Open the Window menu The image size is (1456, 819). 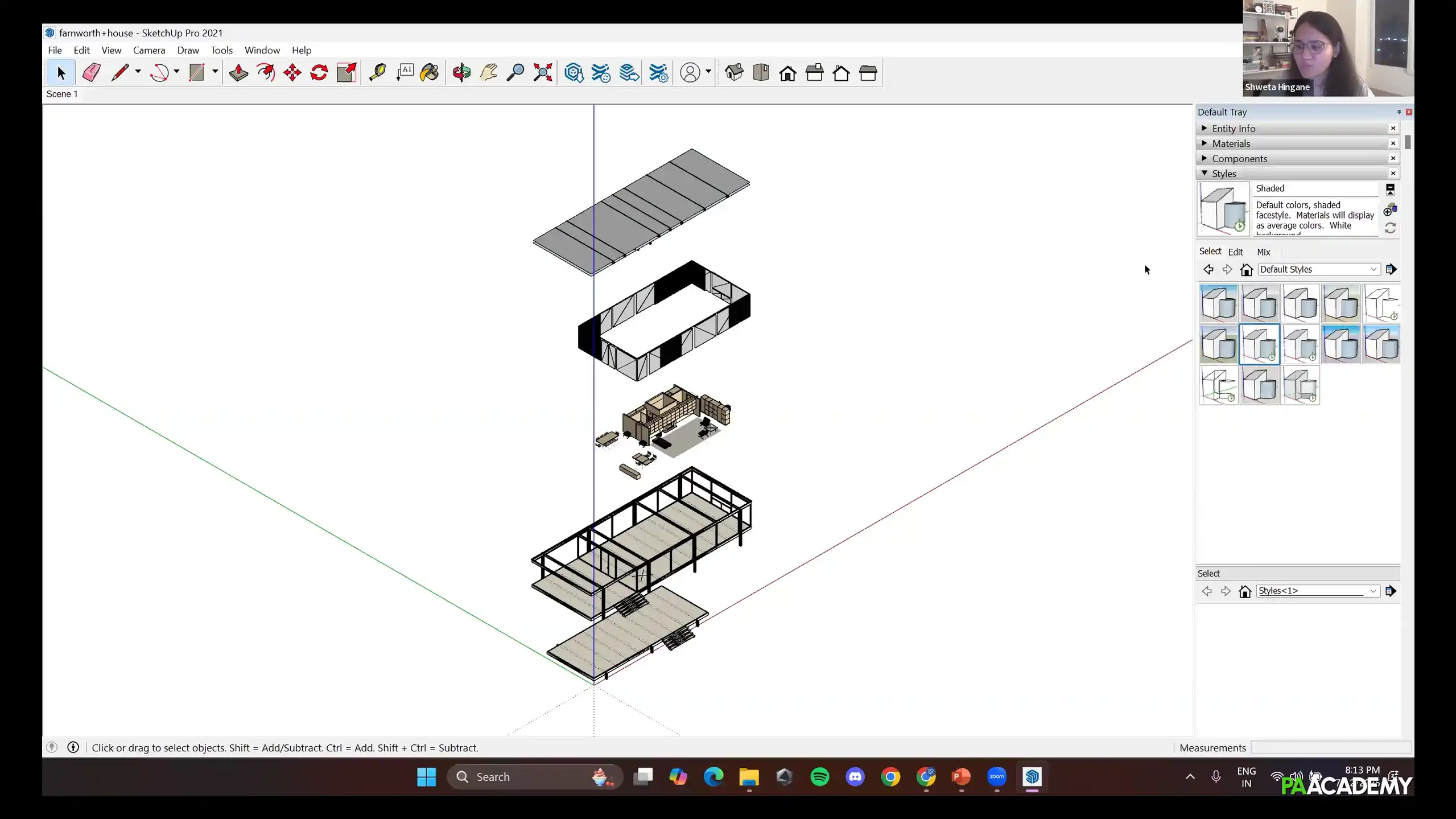[262, 50]
